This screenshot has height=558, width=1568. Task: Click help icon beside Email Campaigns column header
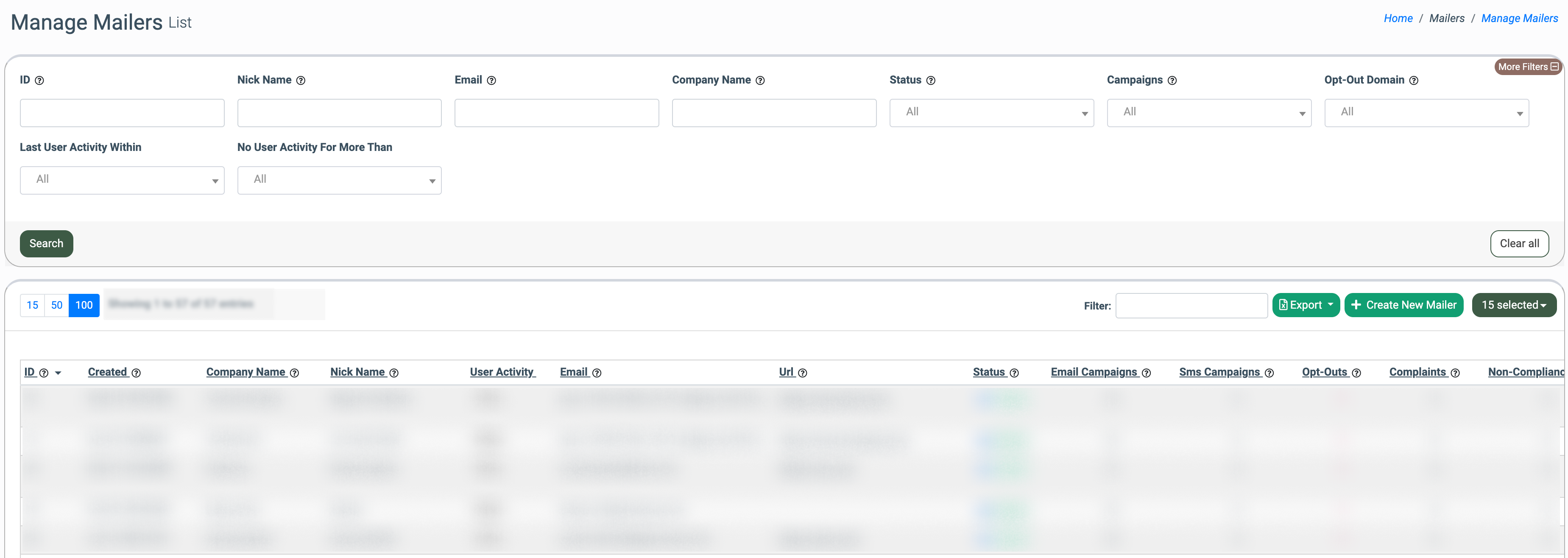tap(1146, 373)
